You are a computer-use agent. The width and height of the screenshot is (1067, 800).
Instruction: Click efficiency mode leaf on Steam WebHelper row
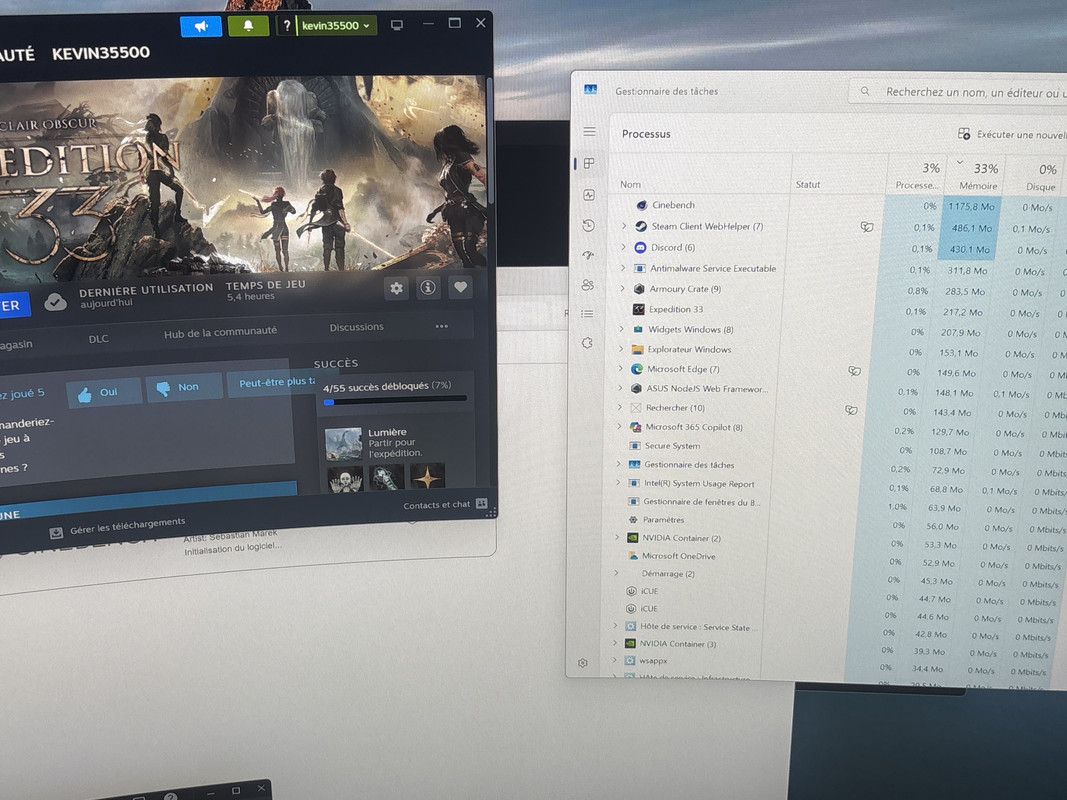click(866, 227)
